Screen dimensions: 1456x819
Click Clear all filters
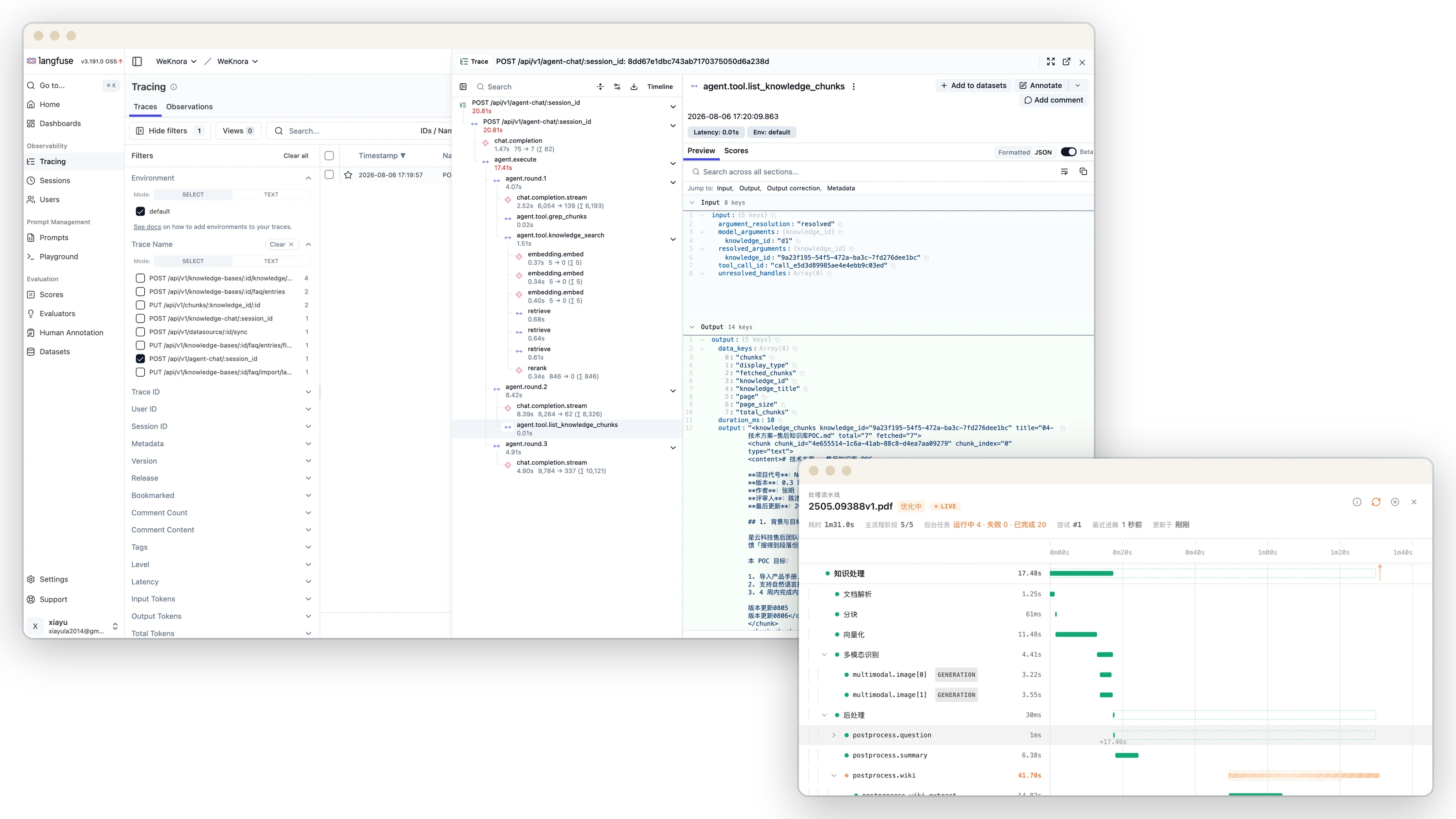[296, 156]
